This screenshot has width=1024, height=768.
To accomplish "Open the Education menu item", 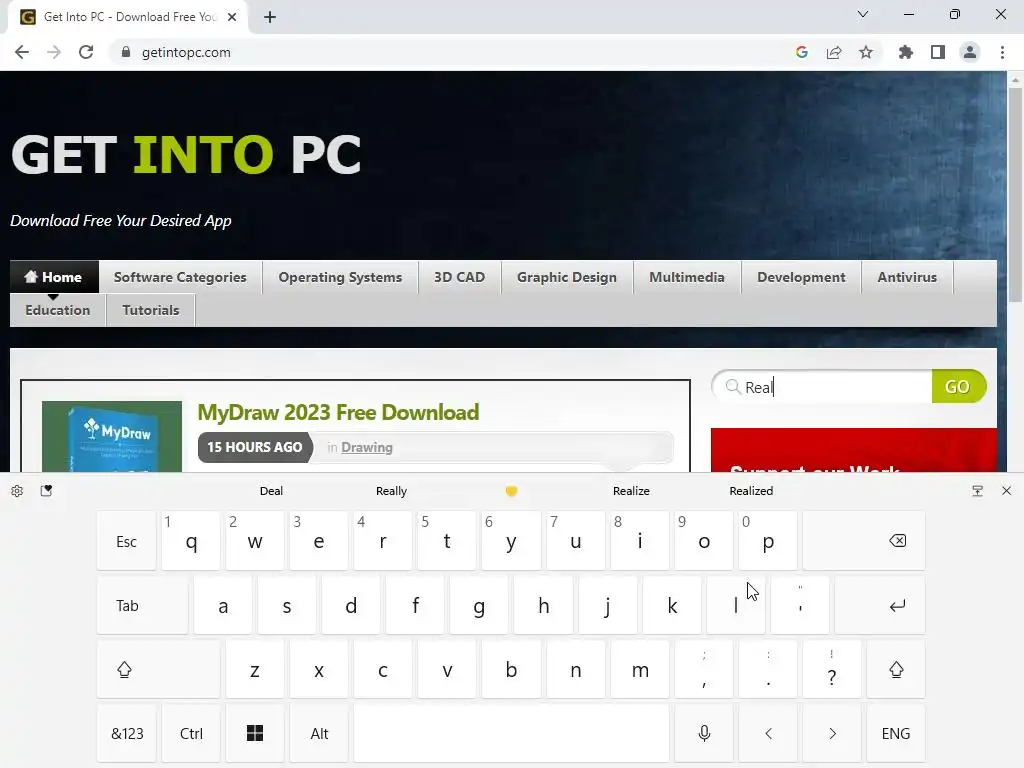I will (57, 310).
